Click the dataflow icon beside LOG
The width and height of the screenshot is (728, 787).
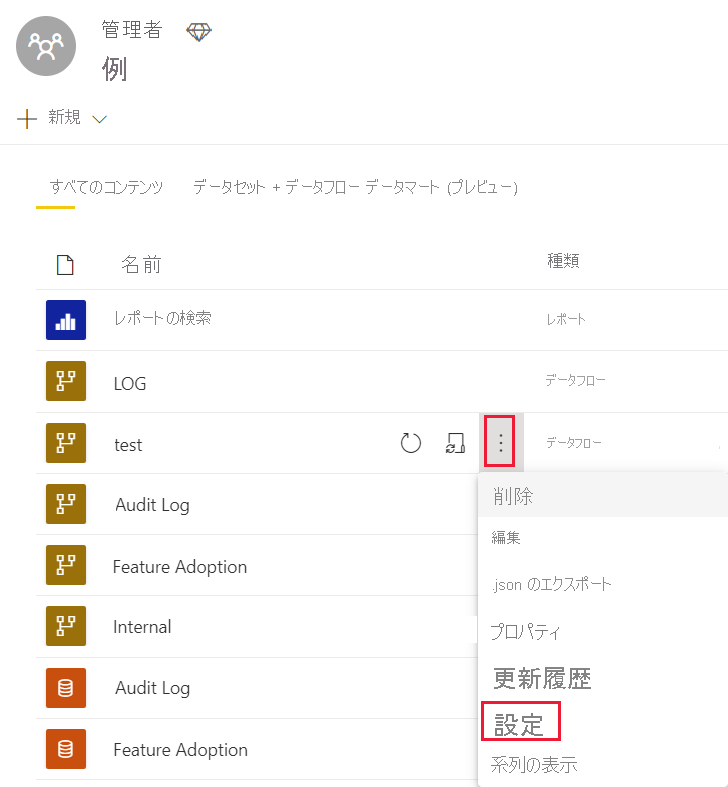[x=66, y=382]
